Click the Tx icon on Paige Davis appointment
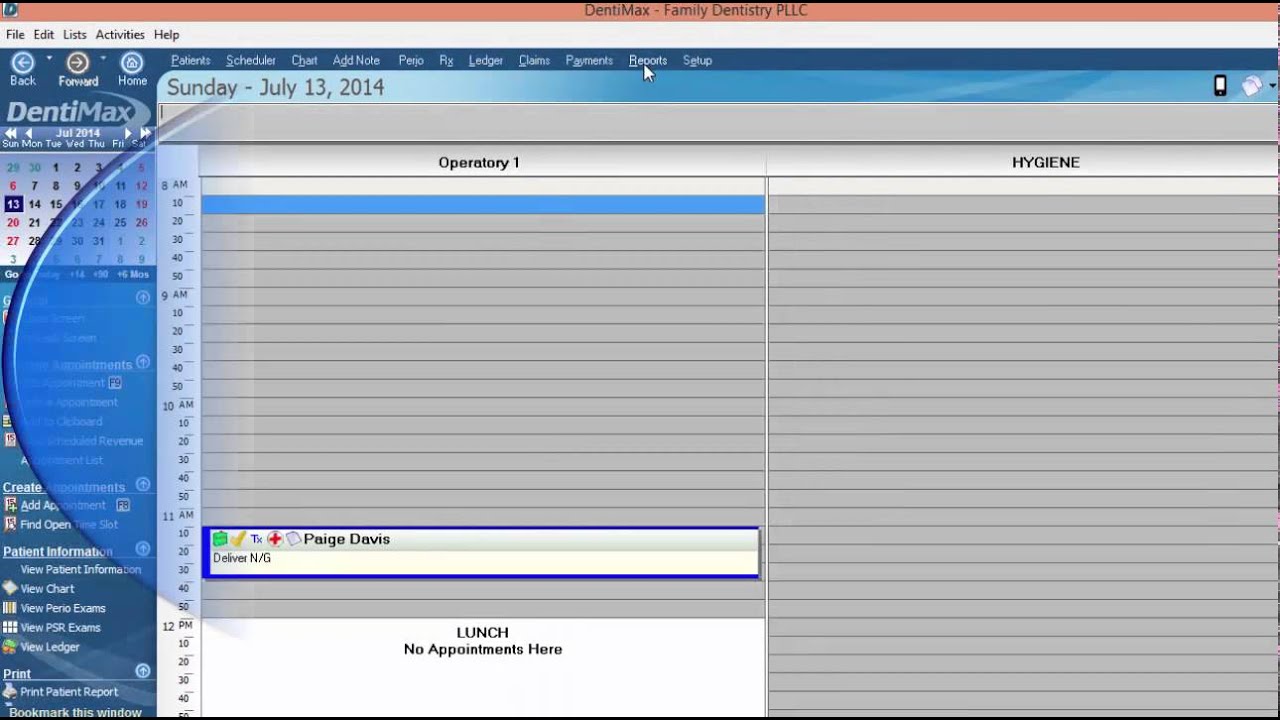 click(x=256, y=539)
